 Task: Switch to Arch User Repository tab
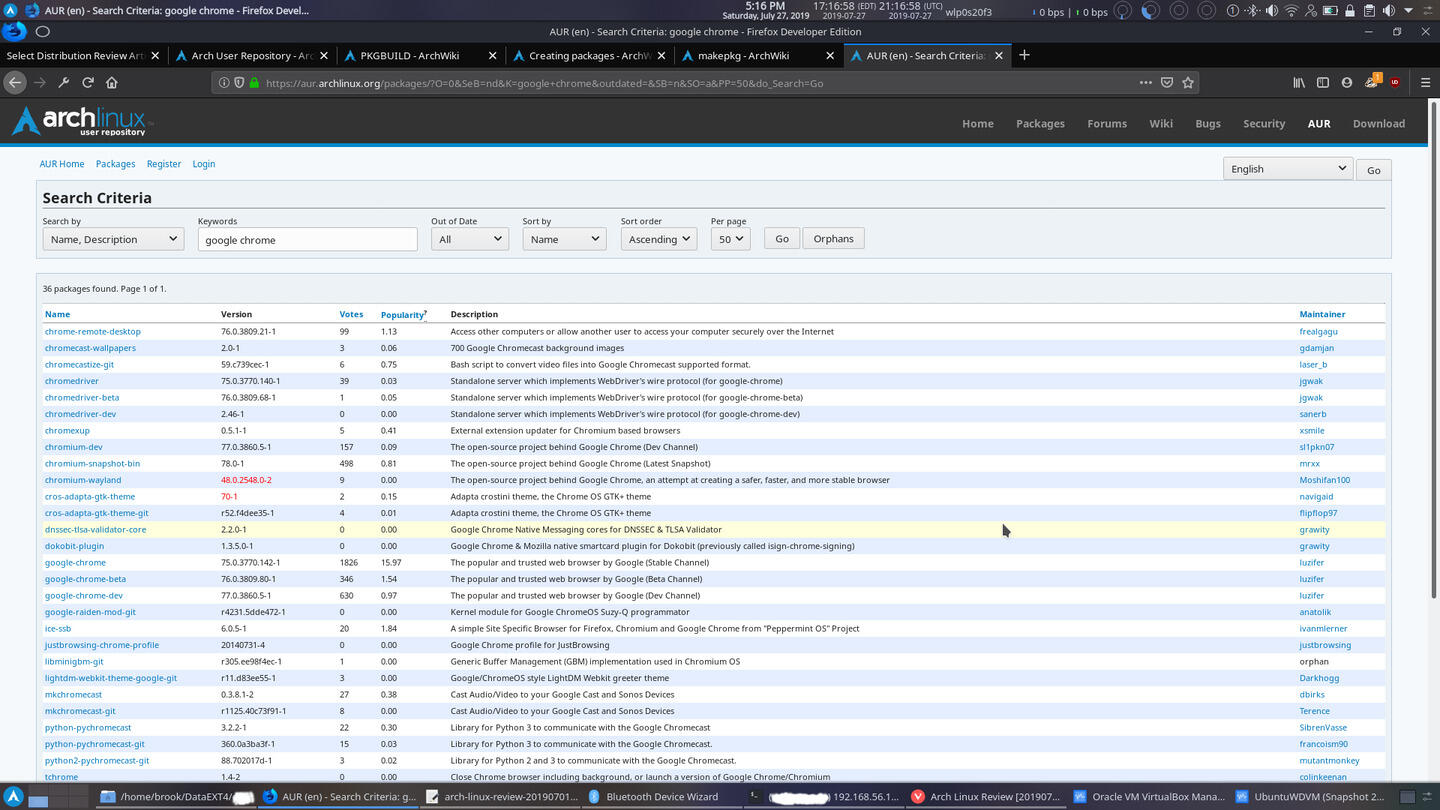(x=250, y=55)
